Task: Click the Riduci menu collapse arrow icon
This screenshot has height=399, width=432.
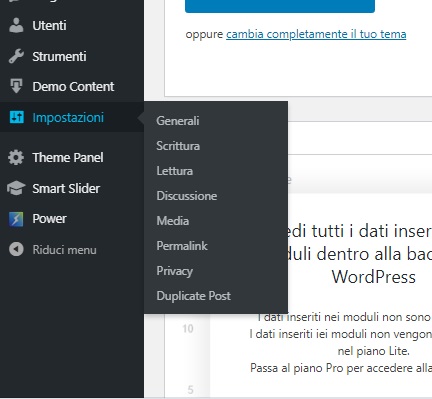Action: tap(16, 249)
